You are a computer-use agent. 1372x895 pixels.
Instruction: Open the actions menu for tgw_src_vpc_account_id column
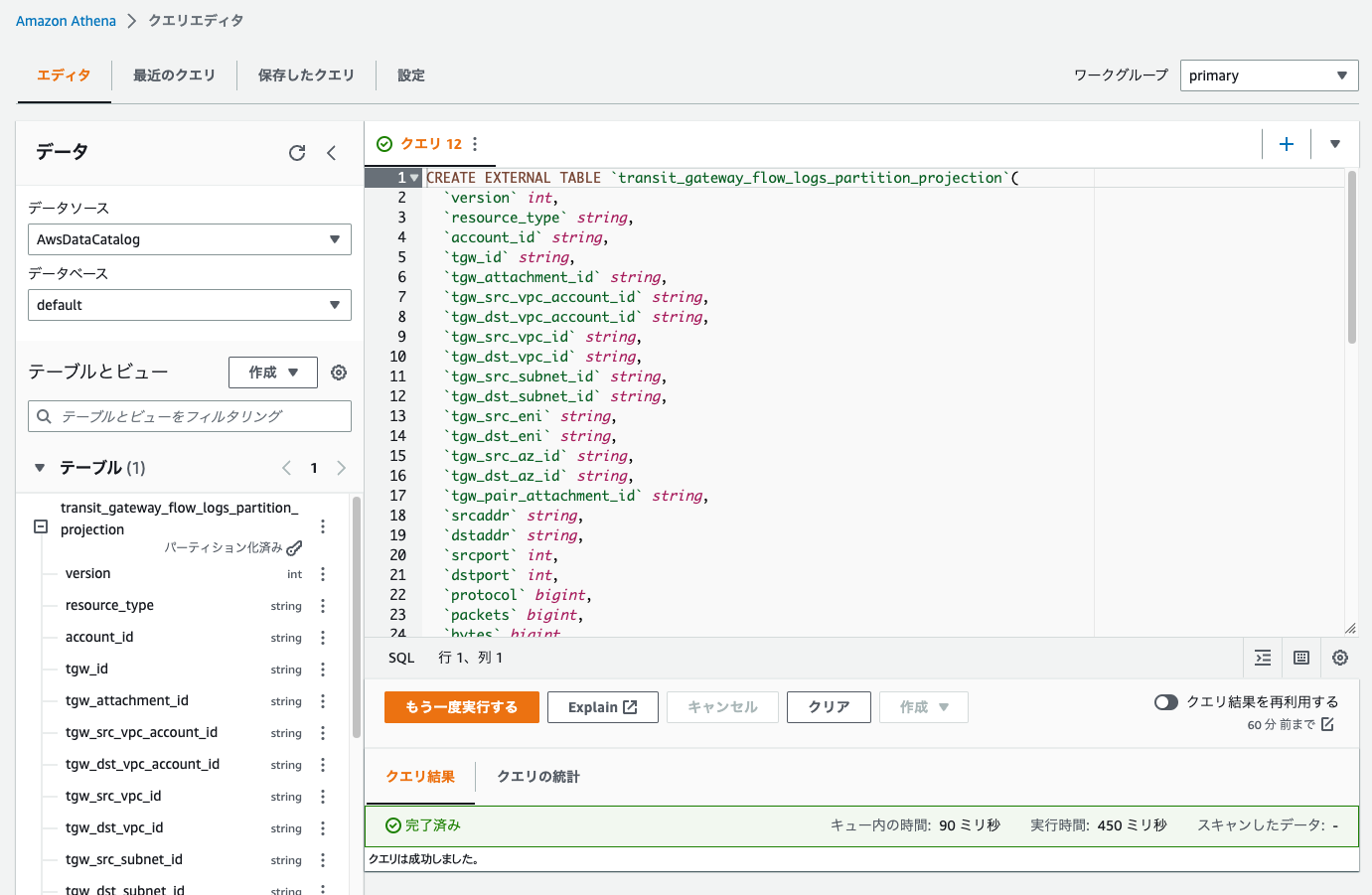coord(323,733)
